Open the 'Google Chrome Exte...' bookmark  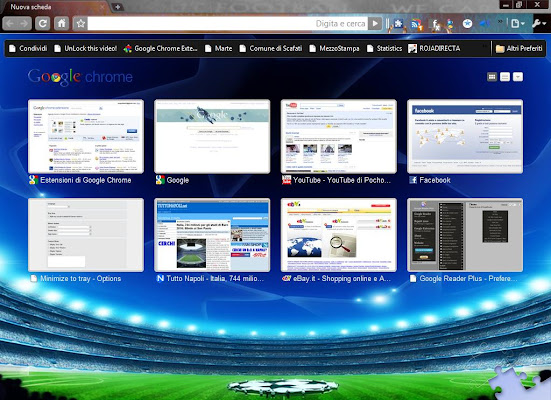161,49
